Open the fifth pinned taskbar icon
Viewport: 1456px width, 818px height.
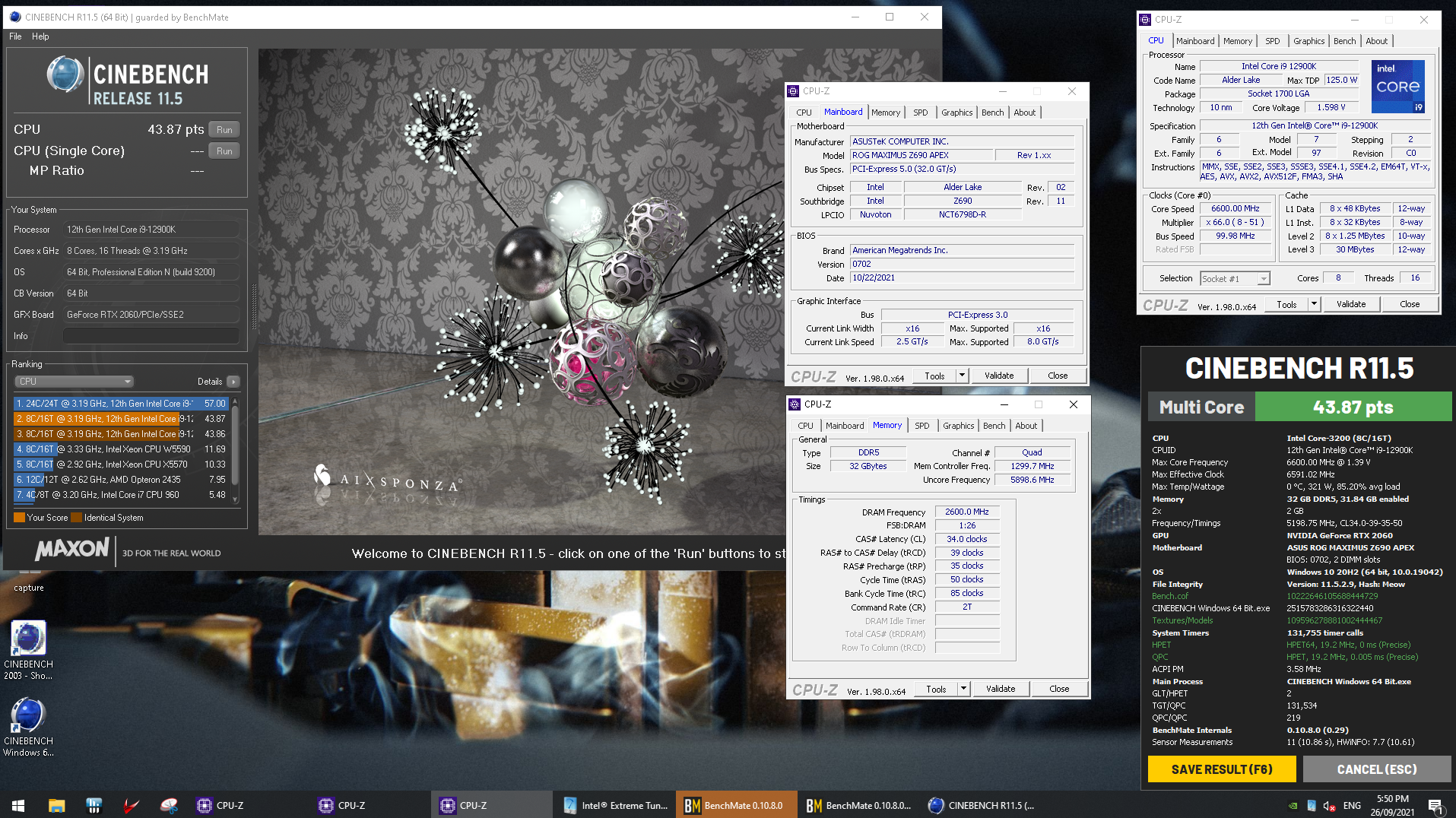pos(169,805)
